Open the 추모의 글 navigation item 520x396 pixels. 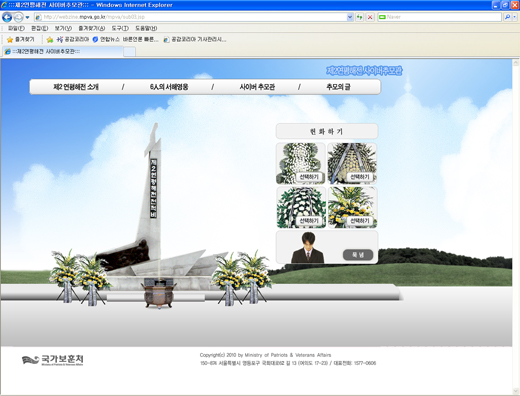coord(338,87)
